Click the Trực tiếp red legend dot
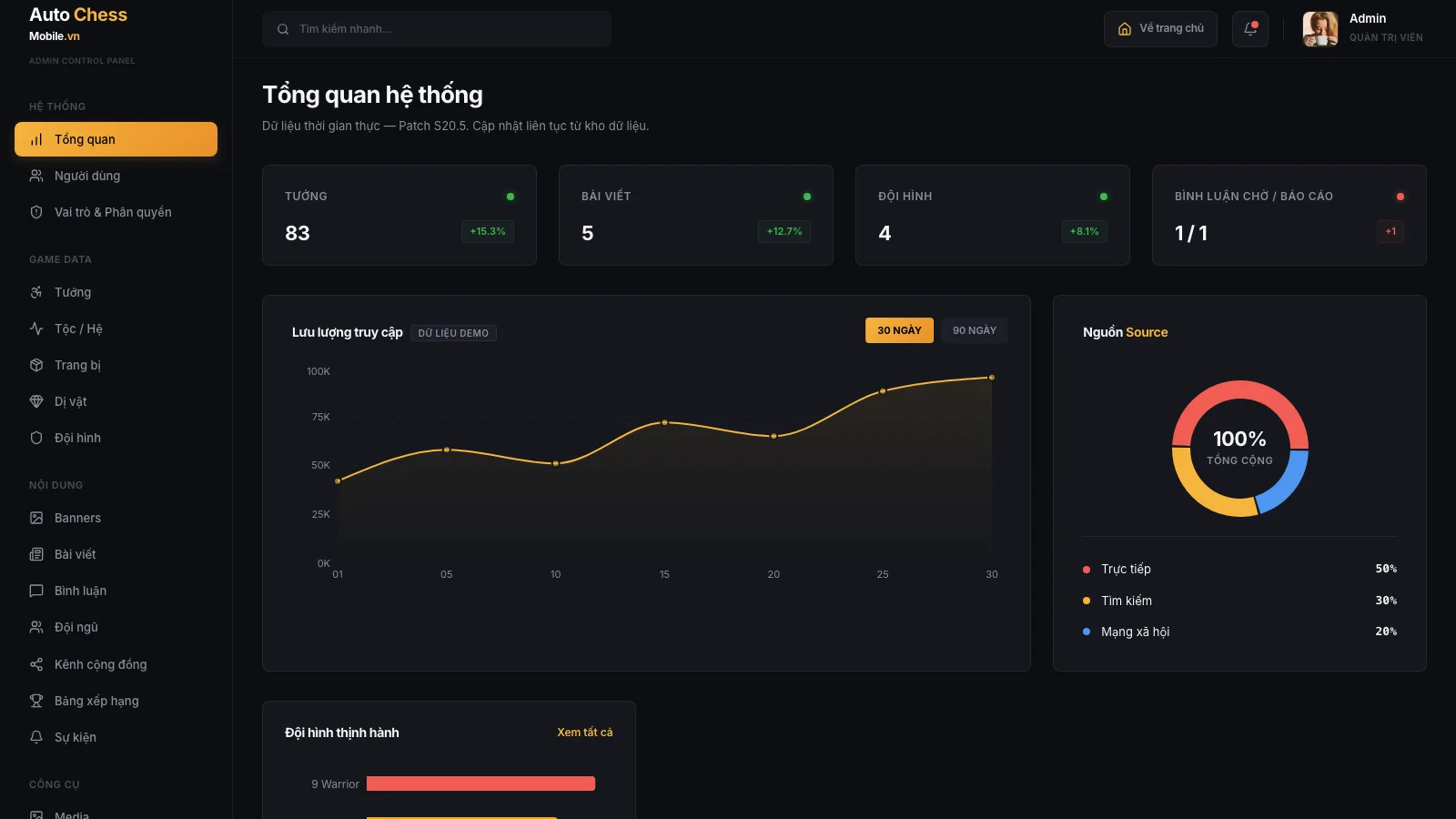This screenshot has height=819, width=1456. point(1087,570)
